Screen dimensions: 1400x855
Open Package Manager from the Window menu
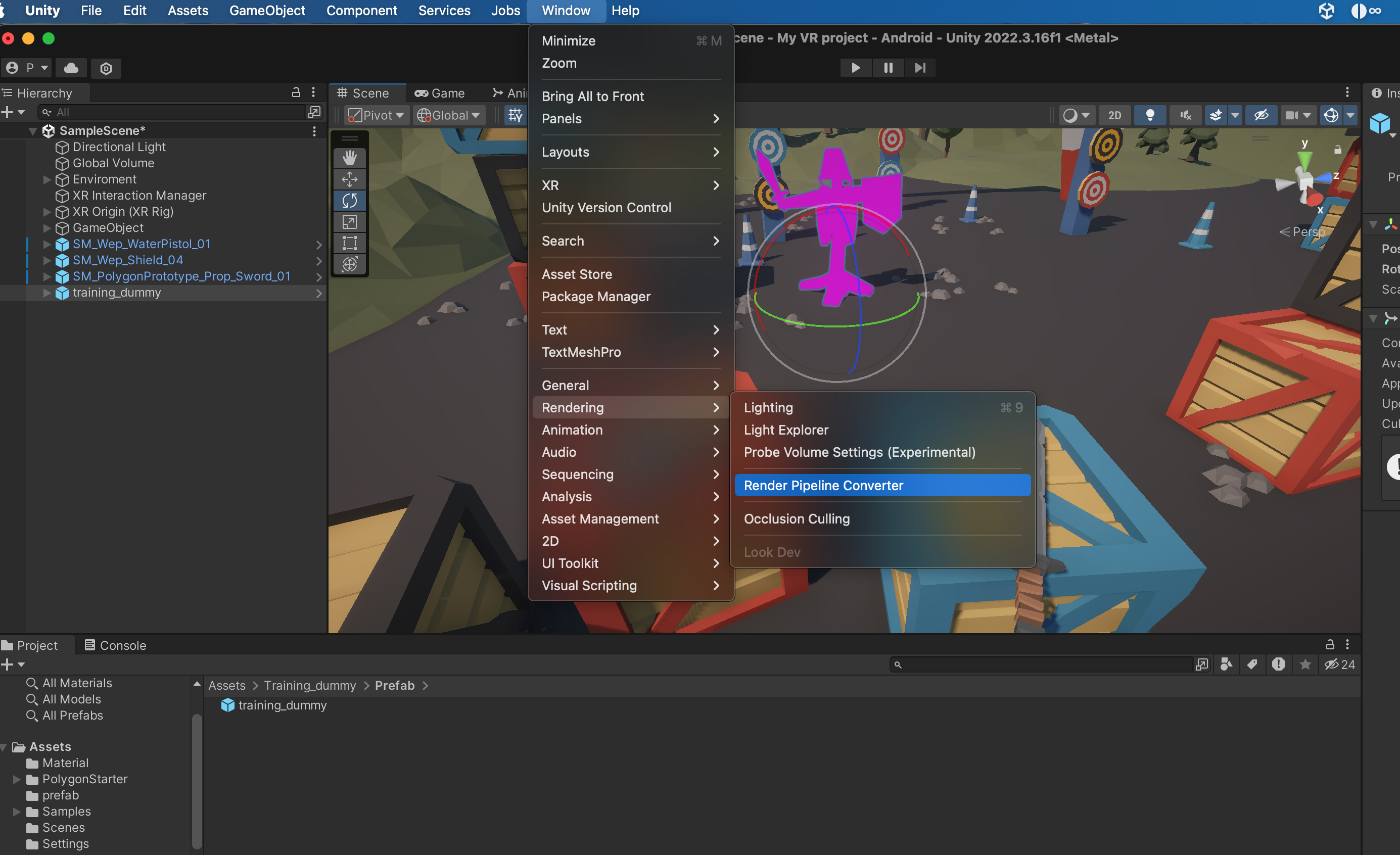(x=595, y=297)
